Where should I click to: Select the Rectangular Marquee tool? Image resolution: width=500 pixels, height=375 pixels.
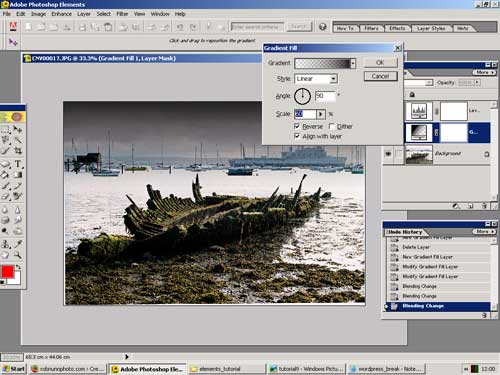[x=5, y=129]
